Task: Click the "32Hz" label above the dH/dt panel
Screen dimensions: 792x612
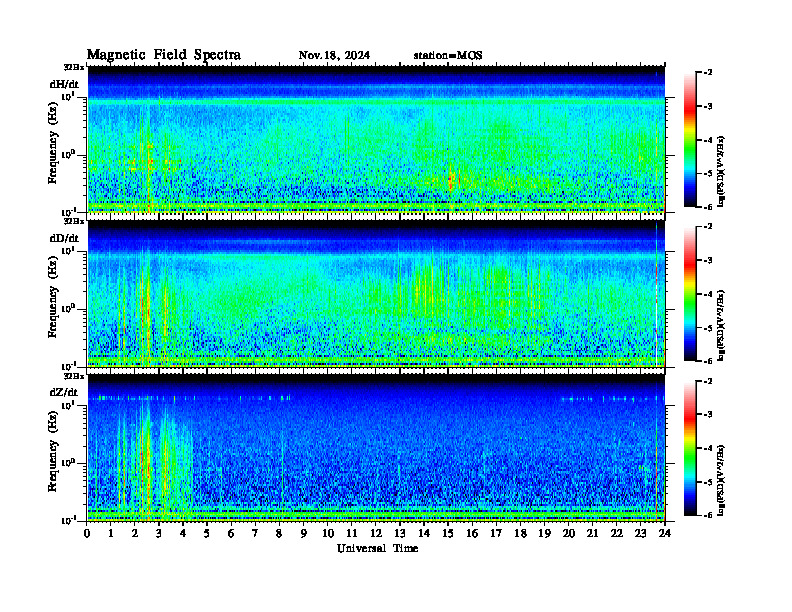Action: [74, 67]
